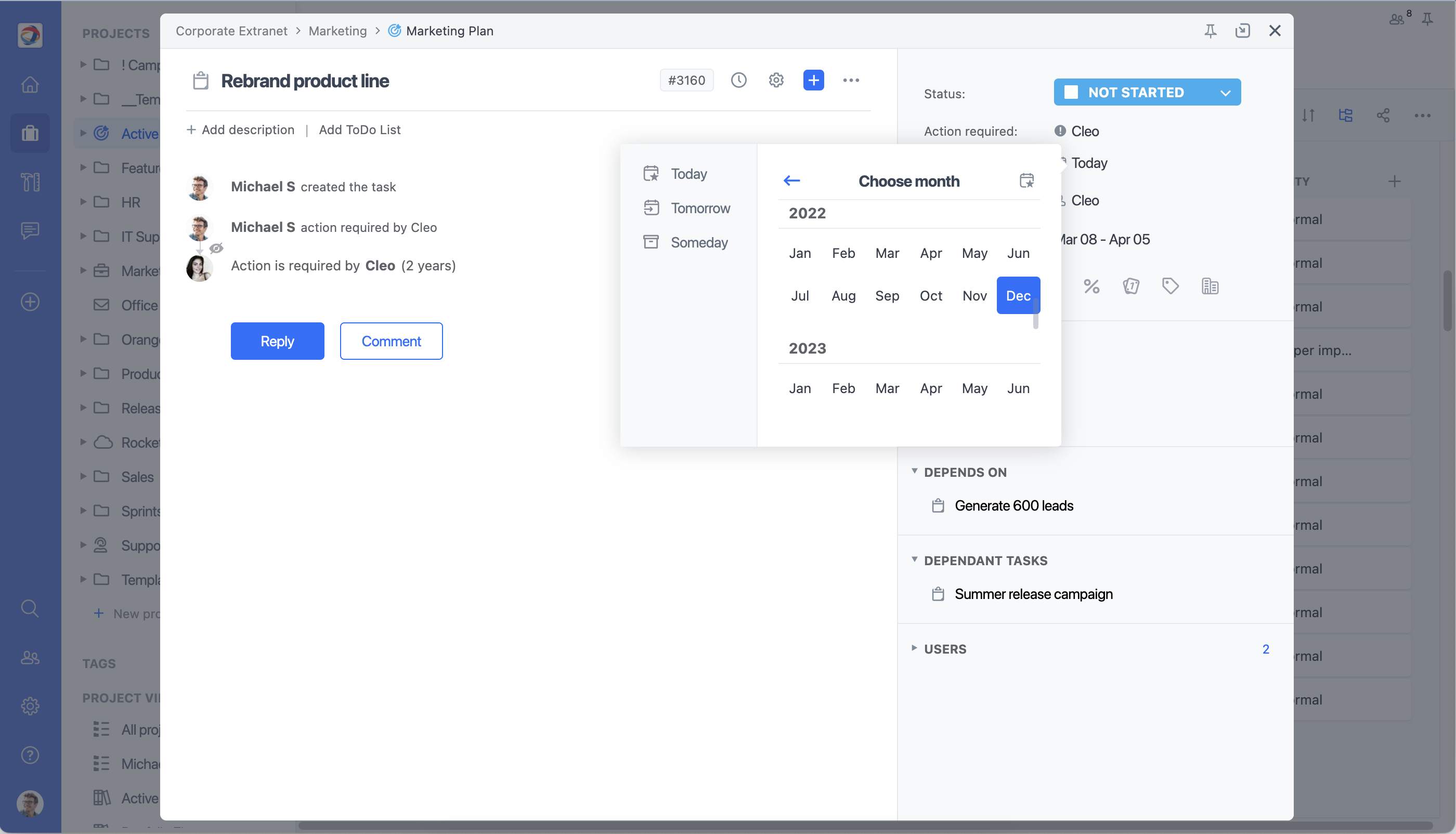Expand the Sales project folder

83,476
